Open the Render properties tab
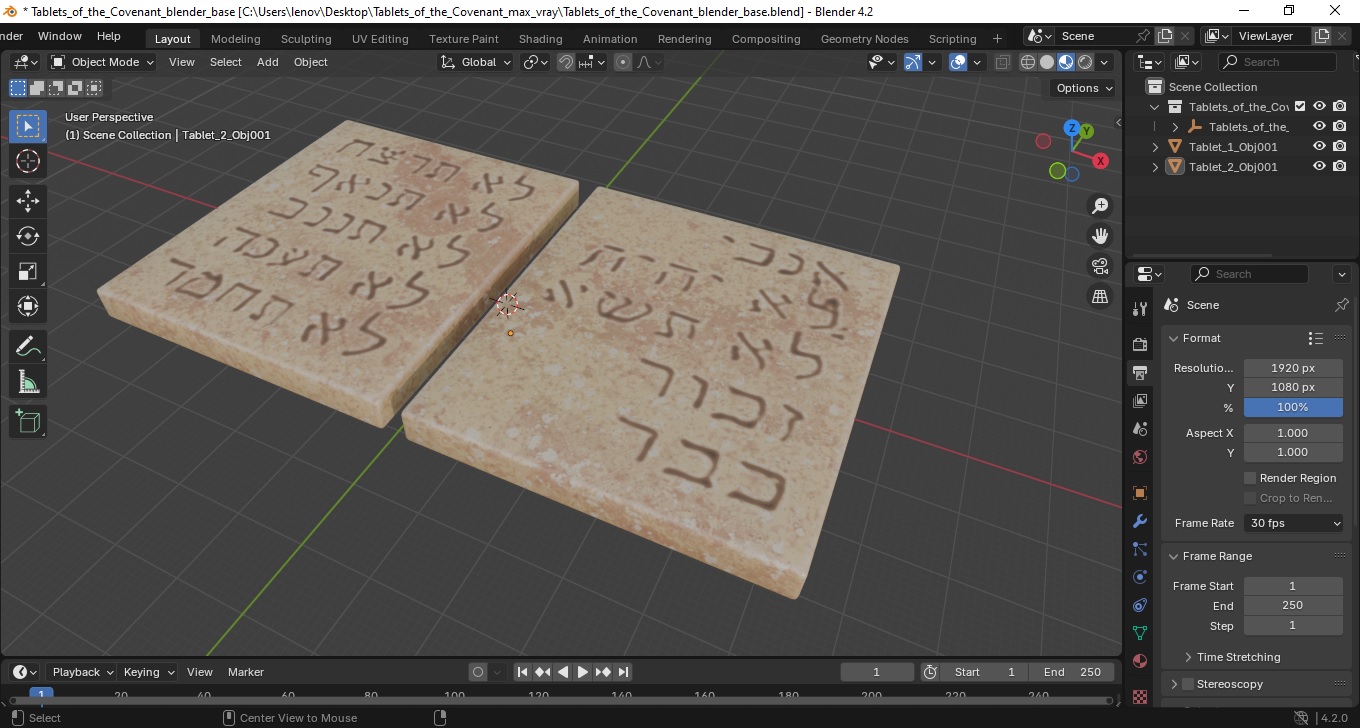The height and width of the screenshot is (728, 1360). tap(1139, 345)
